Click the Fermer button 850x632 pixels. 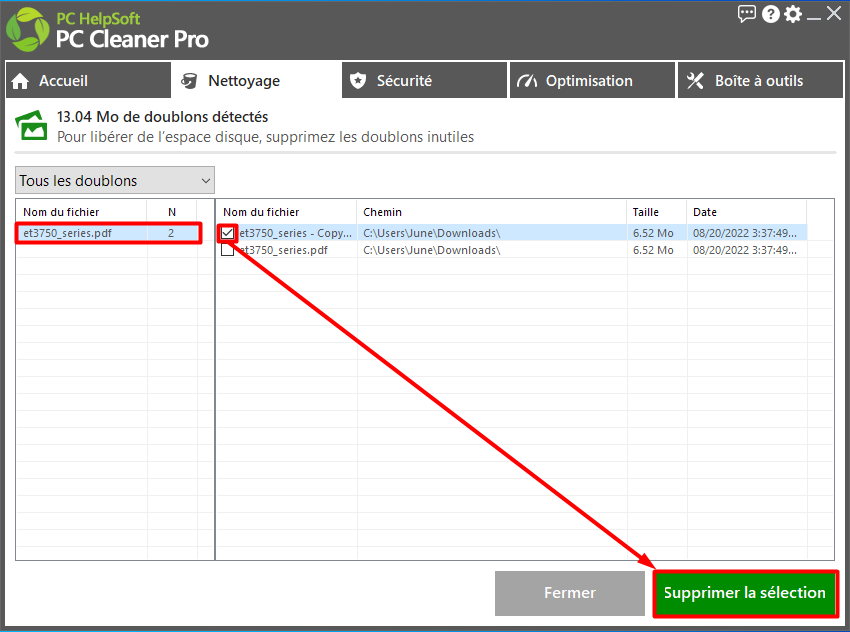click(x=570, y=593)
